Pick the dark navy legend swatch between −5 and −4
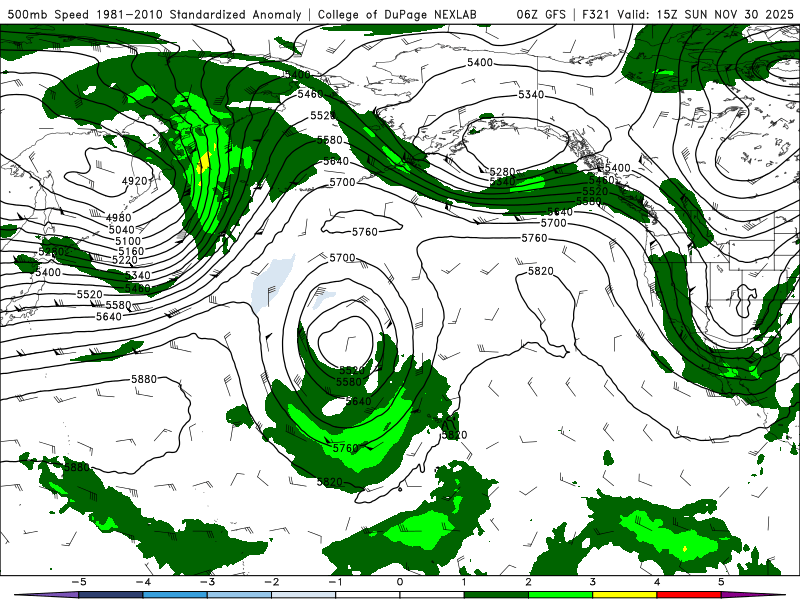Screen dimensions: 800x600 tap(111, 595)
